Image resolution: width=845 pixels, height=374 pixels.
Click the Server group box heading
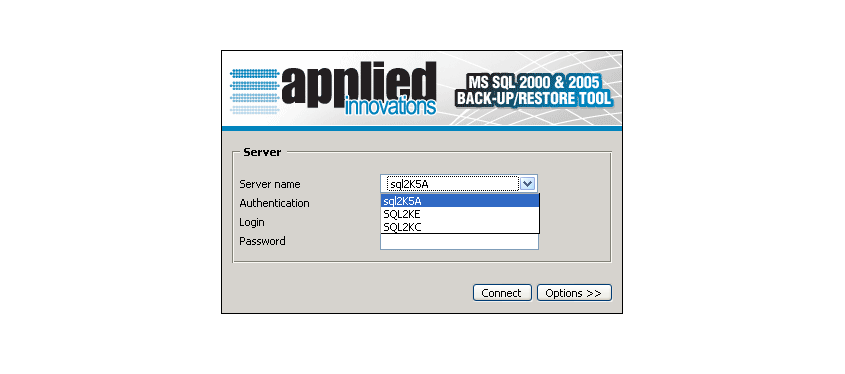262,152
